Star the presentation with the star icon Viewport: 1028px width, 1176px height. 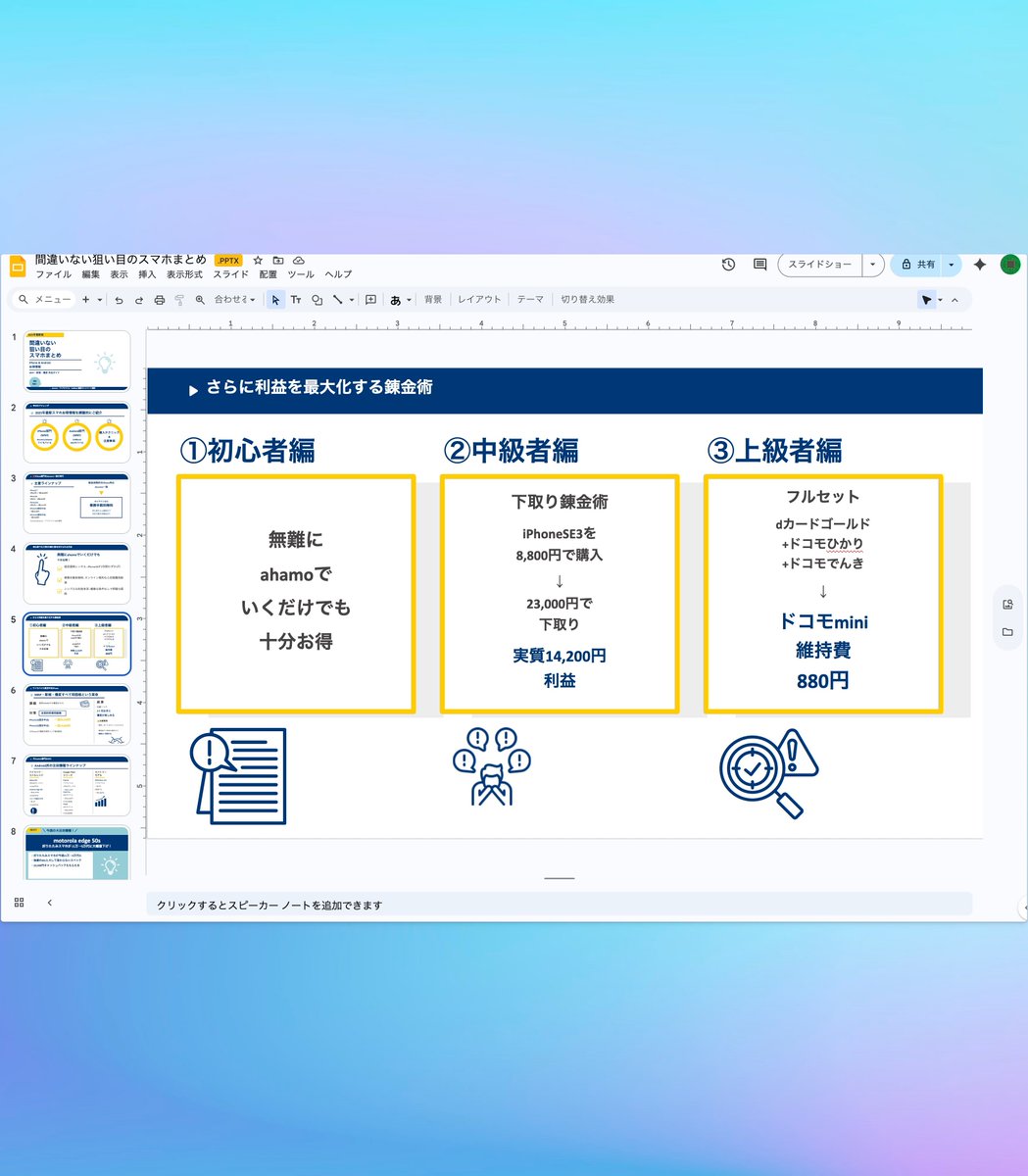(x=258, y=261)
